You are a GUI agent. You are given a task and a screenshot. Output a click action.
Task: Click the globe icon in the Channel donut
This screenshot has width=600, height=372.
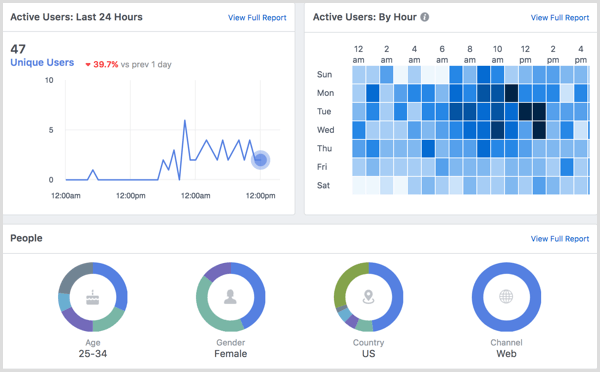pos(506,296)
